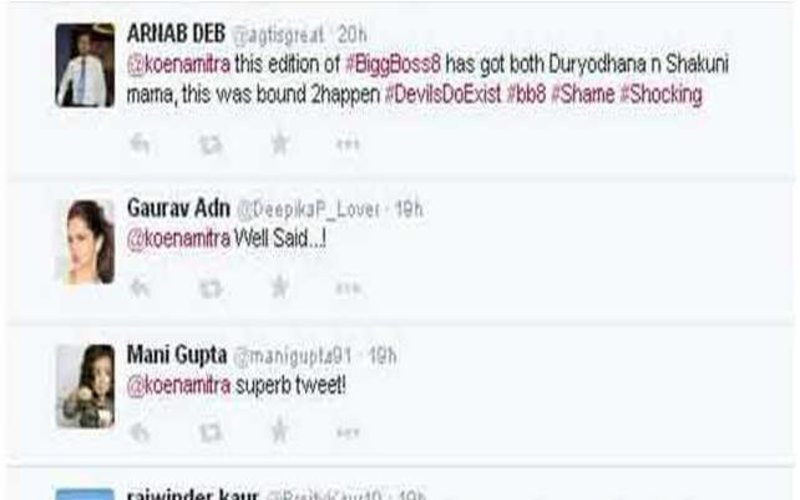Open Mani Gupta's profile name
The width and height of the screenshot is (800, 500).
pos(177,355)
